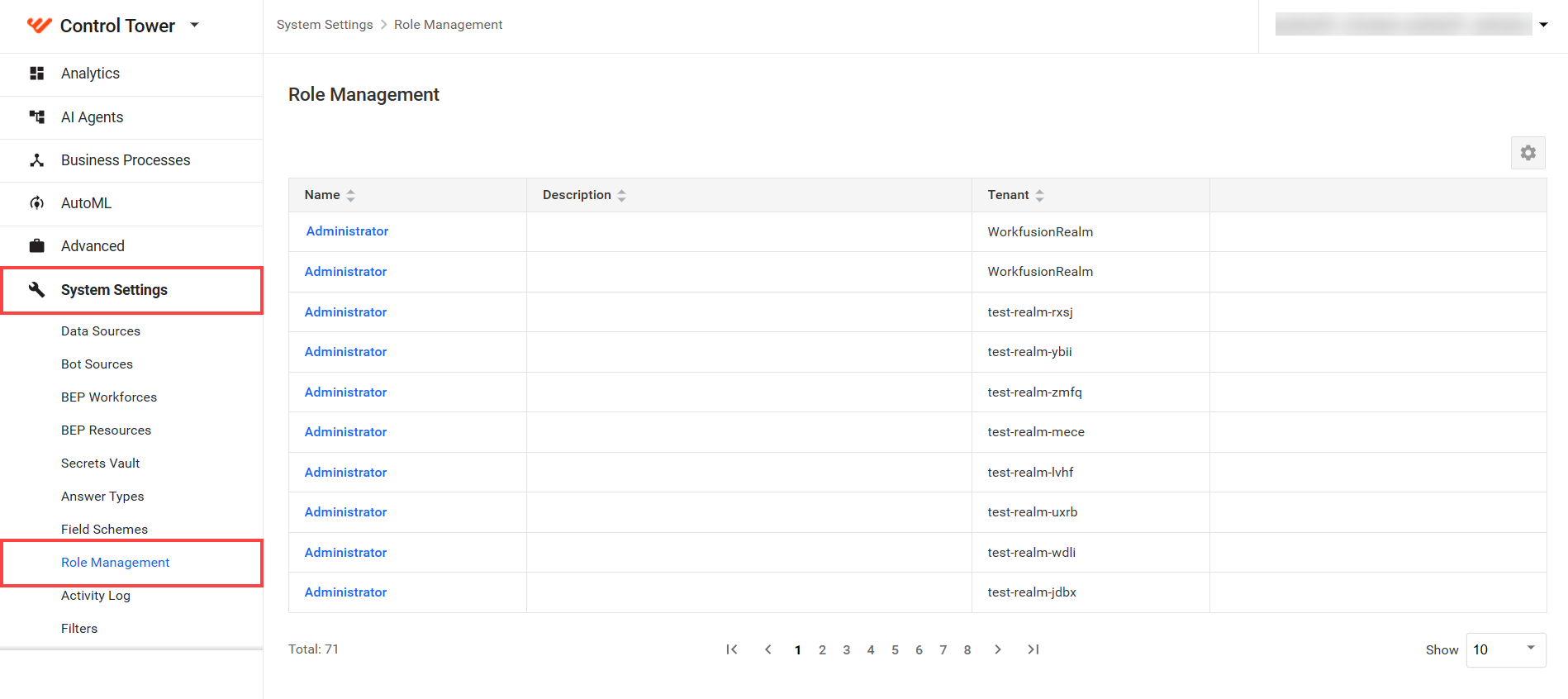Go to first page of roles

pos(732,649)
